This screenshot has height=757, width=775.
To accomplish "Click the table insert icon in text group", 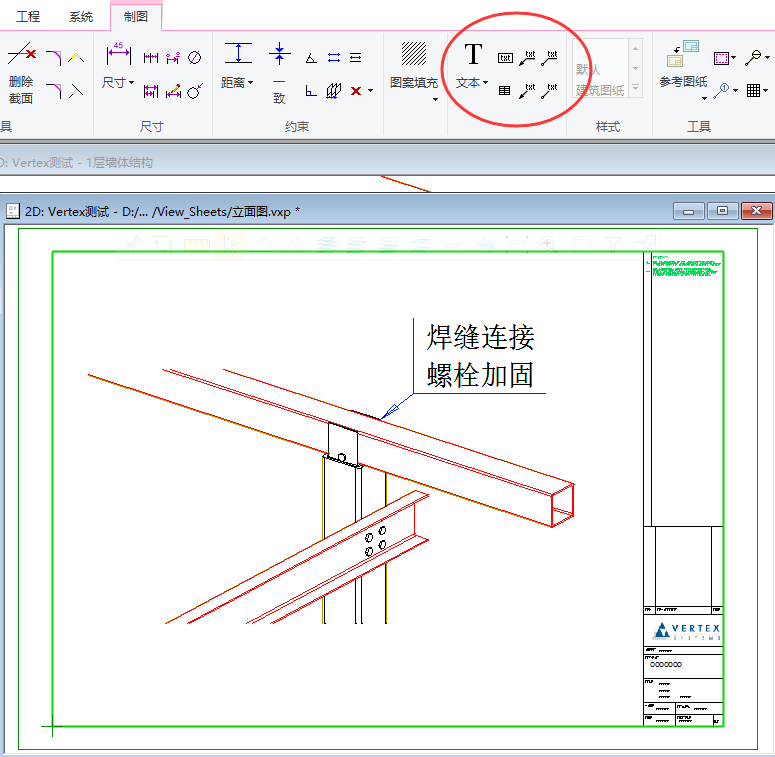I will (505, 90).
